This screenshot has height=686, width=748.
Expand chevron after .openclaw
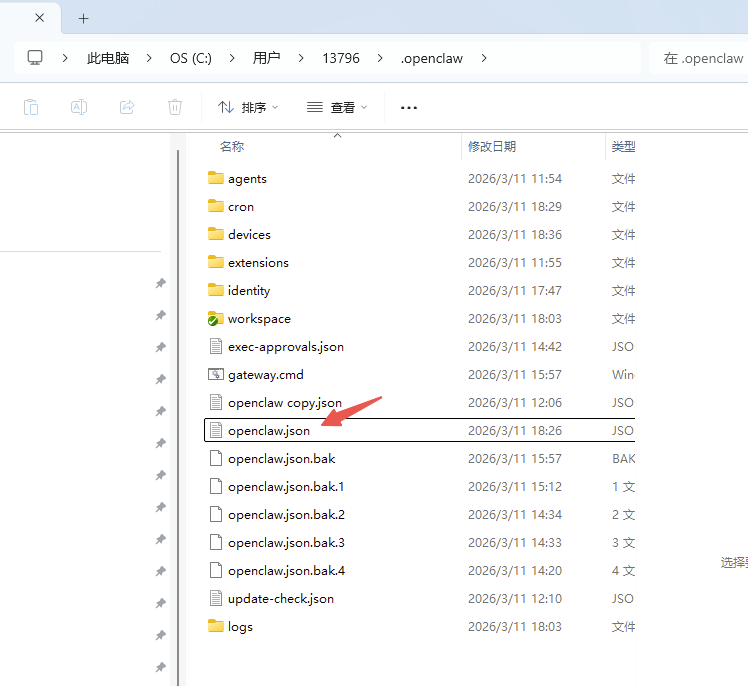(x=484, y=58)
